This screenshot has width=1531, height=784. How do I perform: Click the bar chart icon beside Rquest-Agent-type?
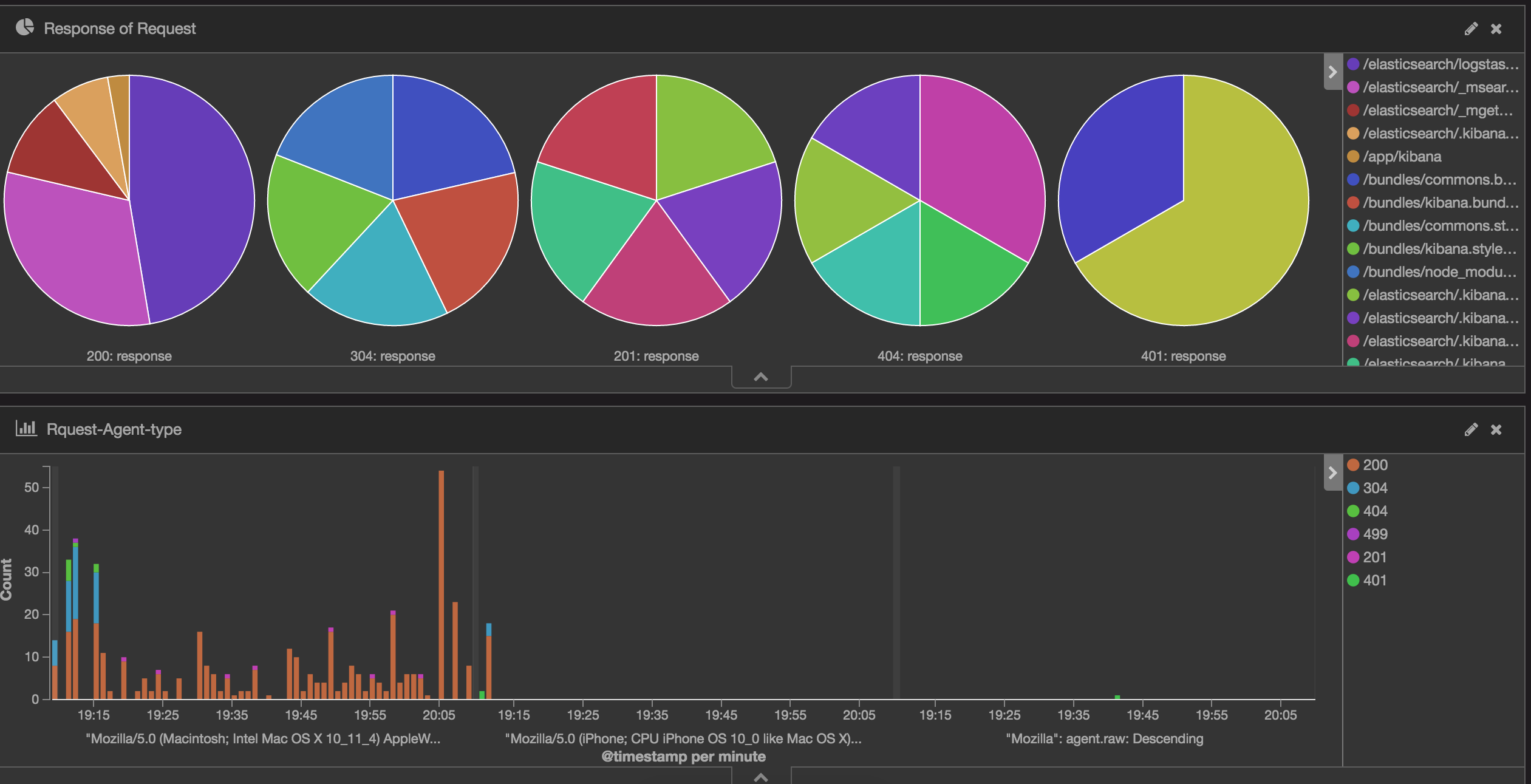pos(27,429)
